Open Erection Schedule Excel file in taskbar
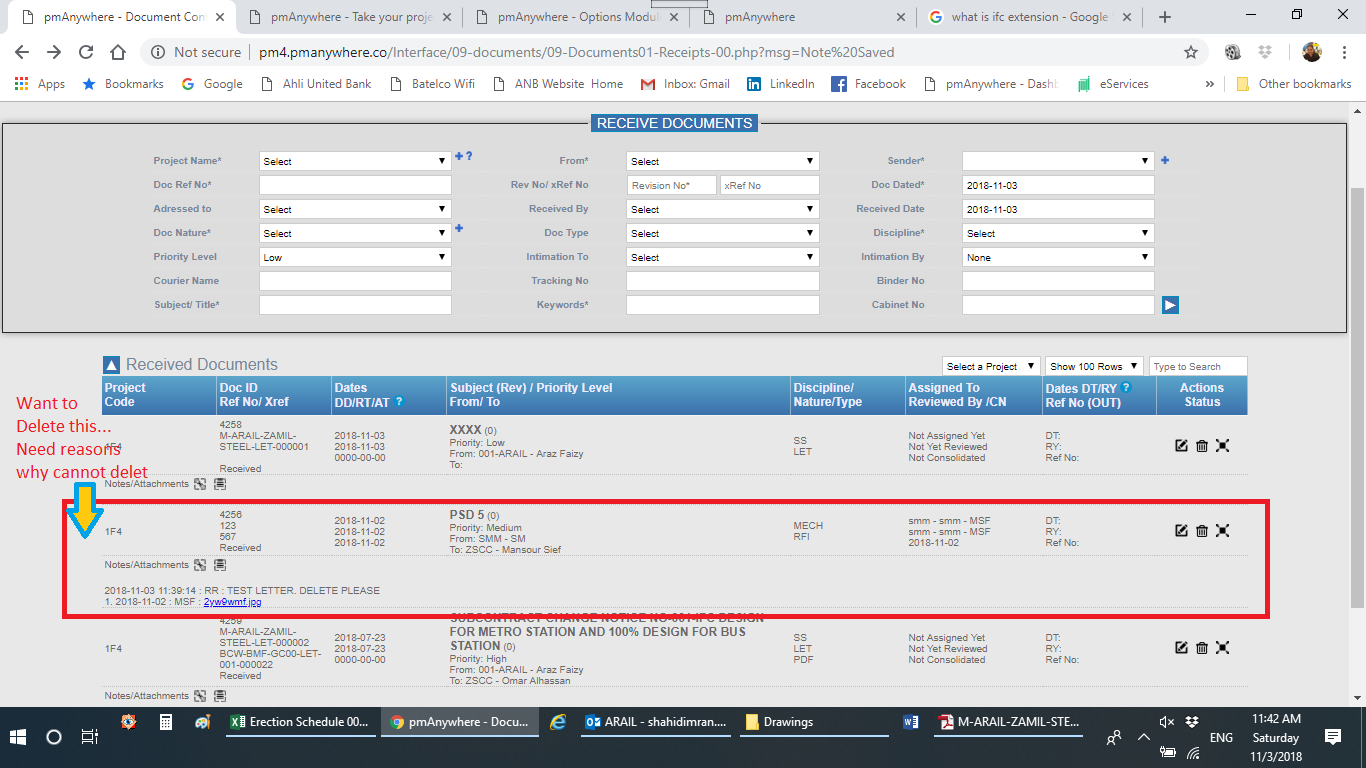 [x=301, y=722]
